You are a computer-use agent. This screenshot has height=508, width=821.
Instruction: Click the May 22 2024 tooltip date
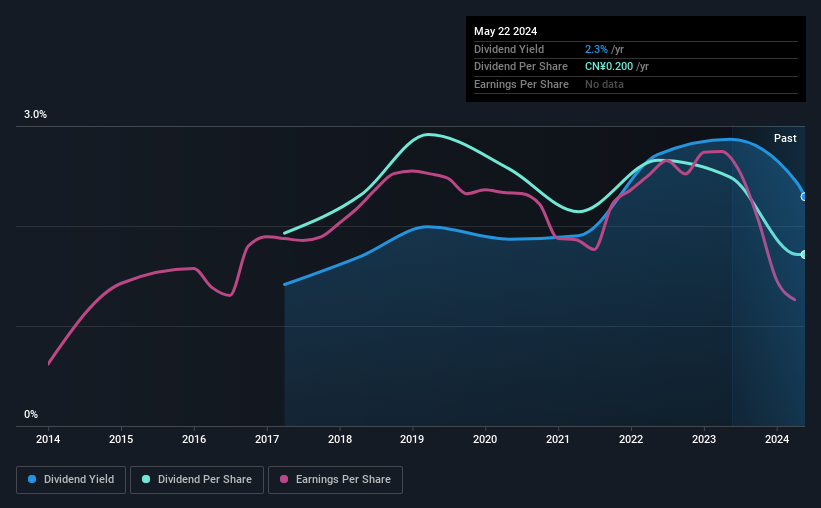pyautogui.click(x=505, y=31)
